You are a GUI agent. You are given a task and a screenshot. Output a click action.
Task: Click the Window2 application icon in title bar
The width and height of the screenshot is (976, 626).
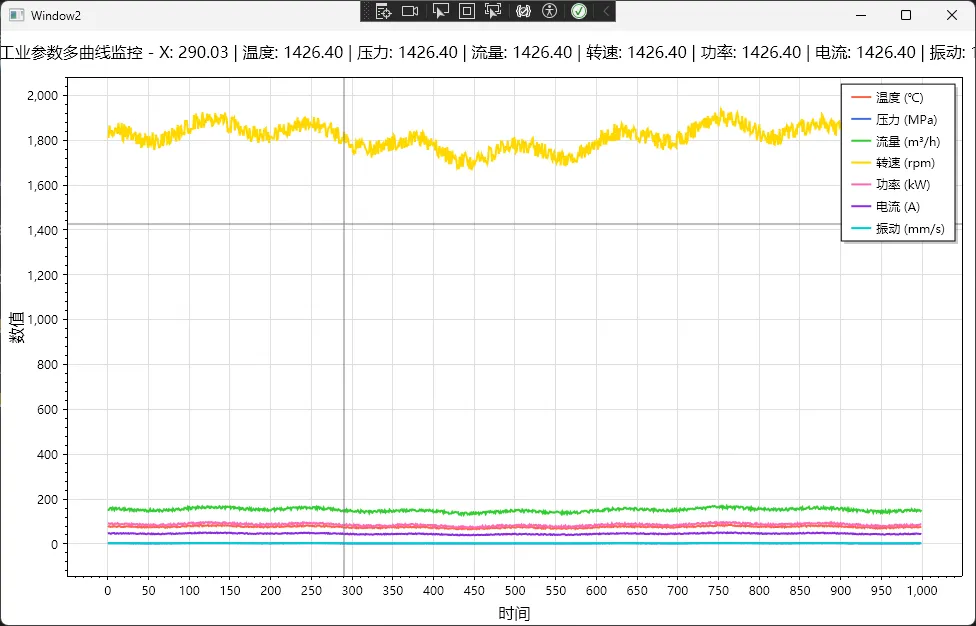tap(16, 15)
